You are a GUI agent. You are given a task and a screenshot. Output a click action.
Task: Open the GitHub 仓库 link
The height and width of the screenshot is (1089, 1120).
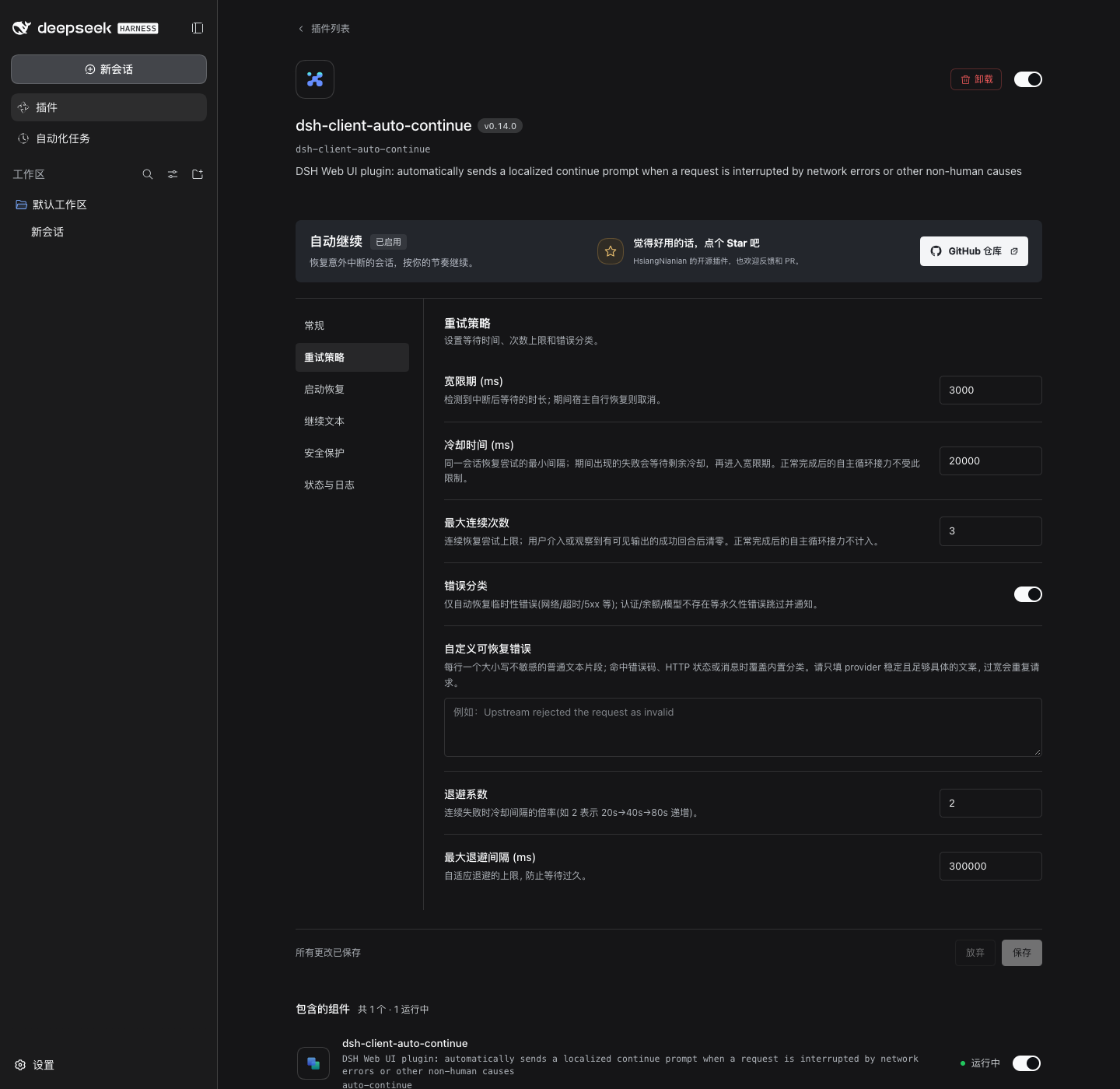[974, 251]
